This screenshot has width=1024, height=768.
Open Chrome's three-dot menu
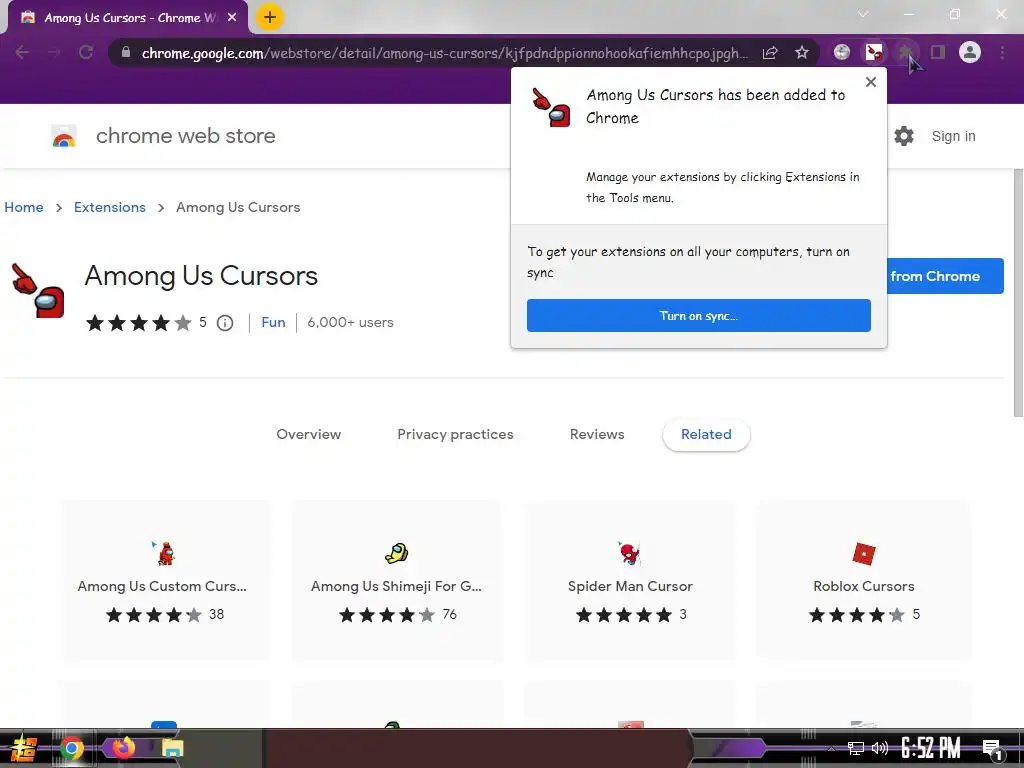[x=1002, y=52]
